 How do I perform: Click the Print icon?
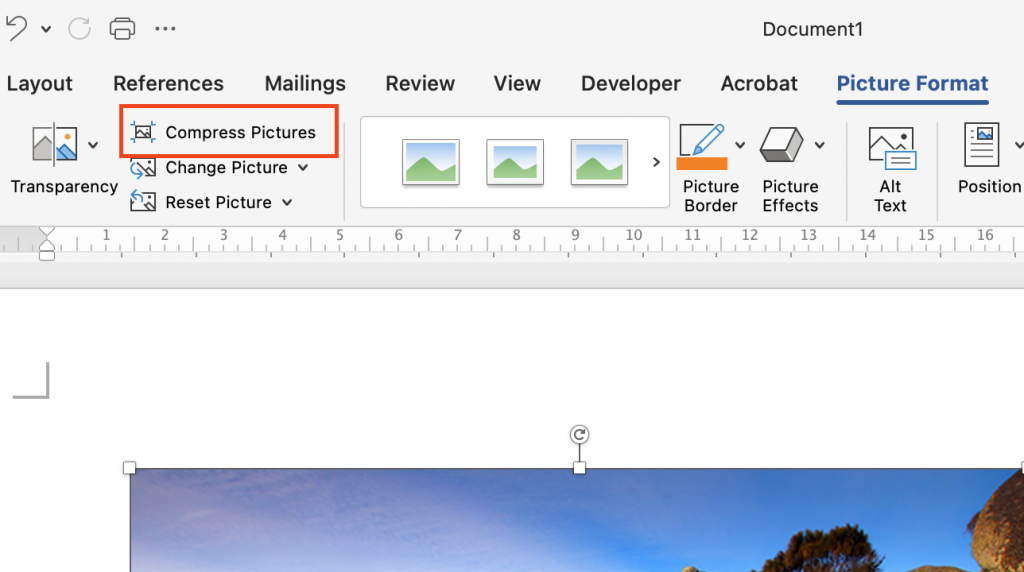122,28
